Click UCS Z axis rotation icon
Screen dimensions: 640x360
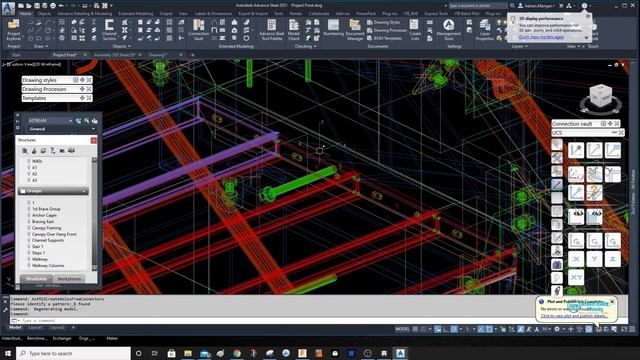613,259
